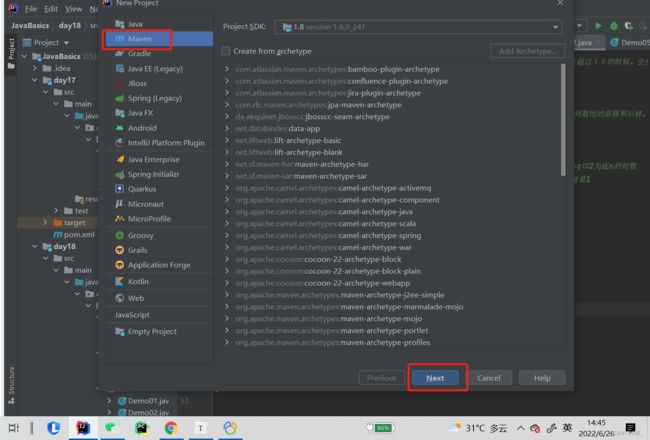Select pom.xml in project tree
This screenshot has width=650, height=440.
(74, 234)
